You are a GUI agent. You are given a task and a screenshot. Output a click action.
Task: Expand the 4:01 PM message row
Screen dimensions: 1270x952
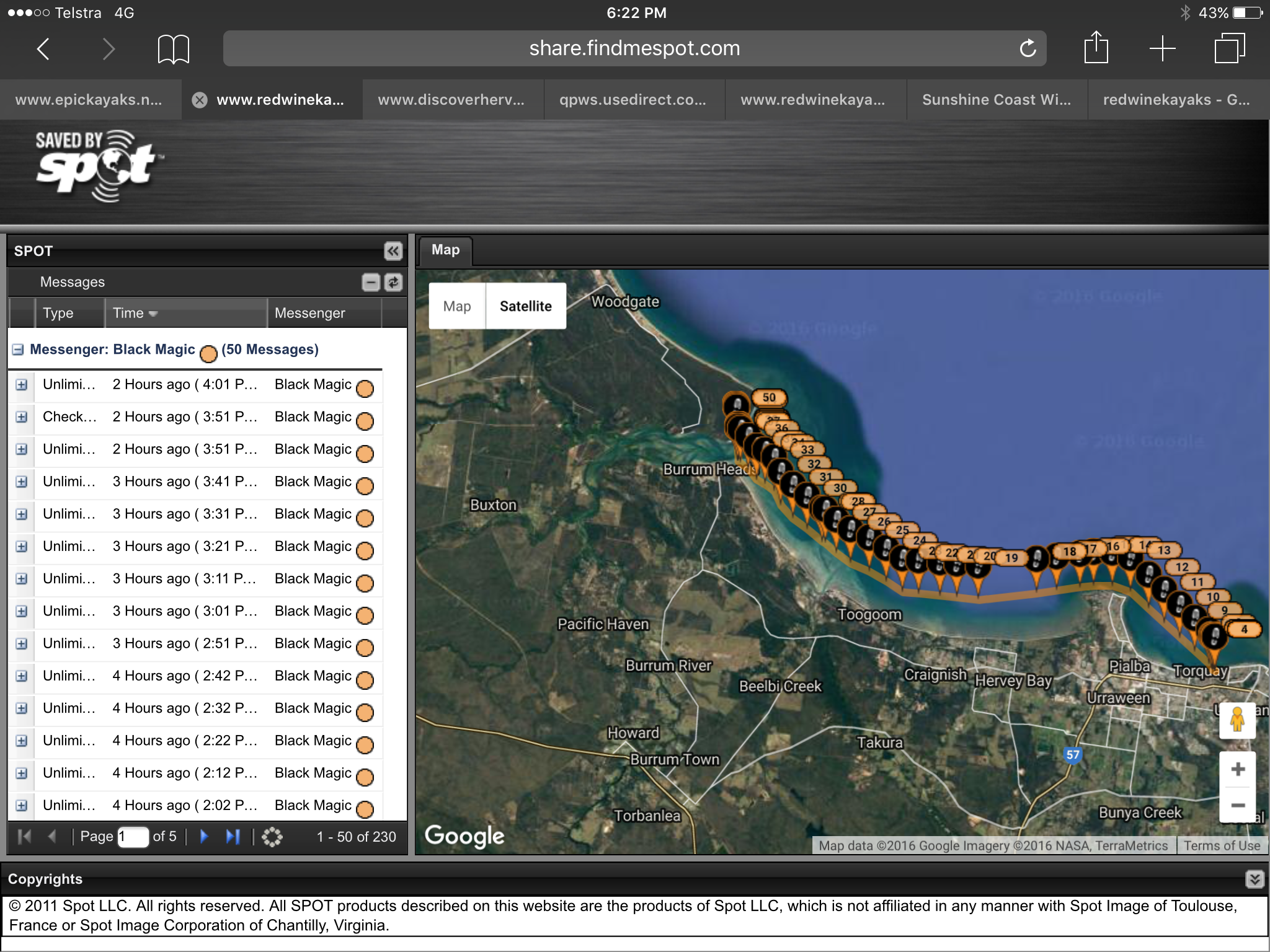pyautogui.click(x=22, y=385)
